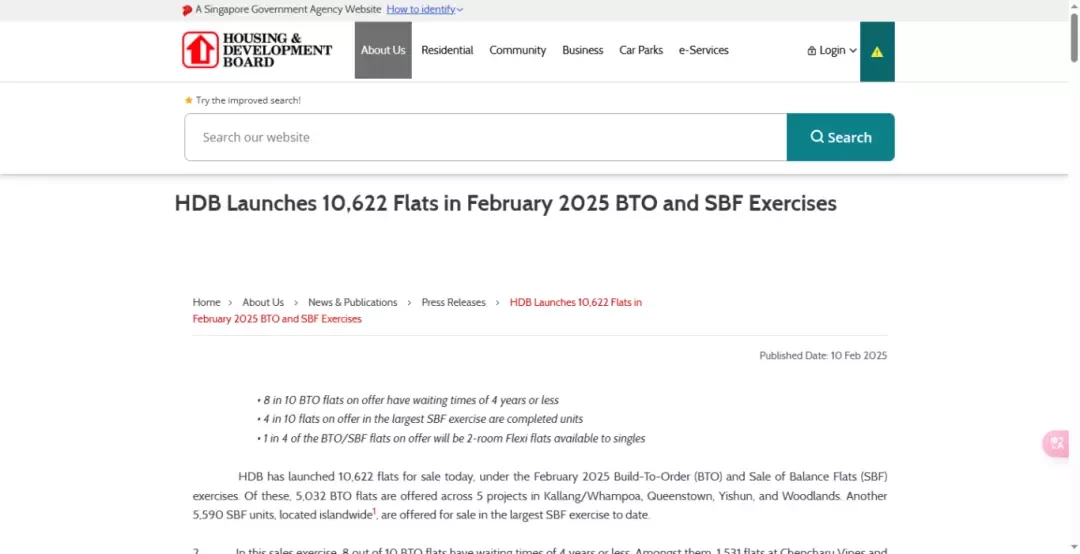Click the HDB house logo
The width and height of the screenshot is (1080, 554).
[x=200, y=50]
